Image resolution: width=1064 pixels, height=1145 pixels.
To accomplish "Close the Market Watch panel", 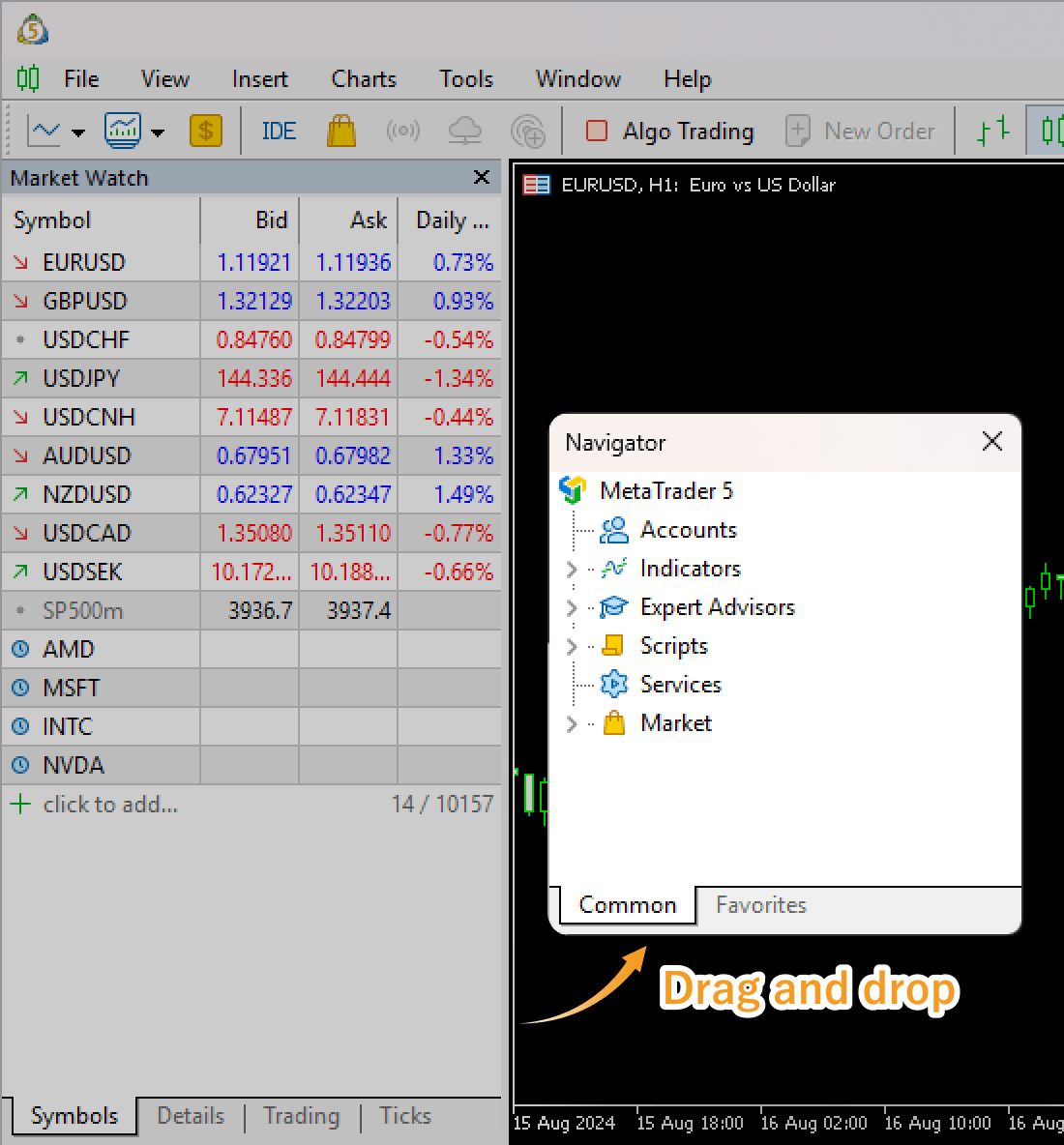I will coord(482,178).
